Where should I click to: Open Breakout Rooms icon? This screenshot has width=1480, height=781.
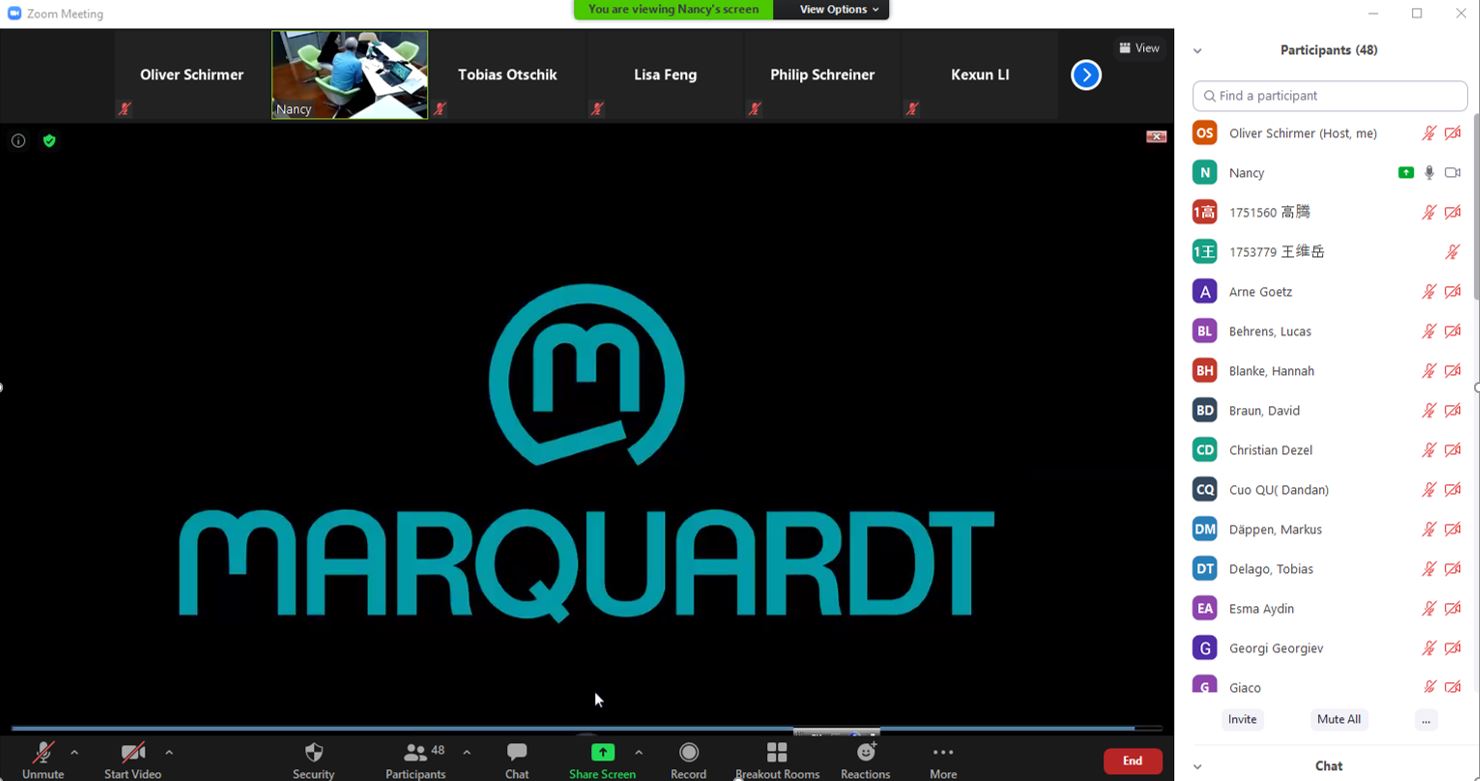777,752
